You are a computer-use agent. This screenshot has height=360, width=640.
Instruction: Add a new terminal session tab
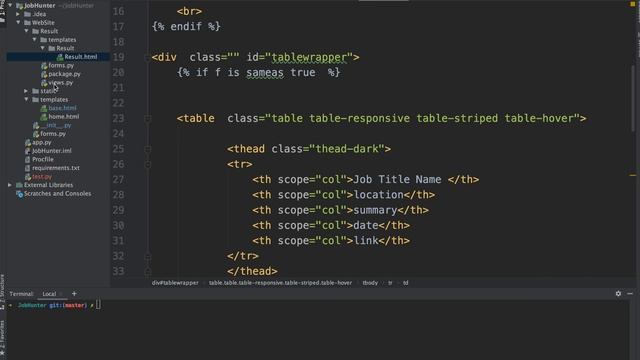tap(74, 293)
